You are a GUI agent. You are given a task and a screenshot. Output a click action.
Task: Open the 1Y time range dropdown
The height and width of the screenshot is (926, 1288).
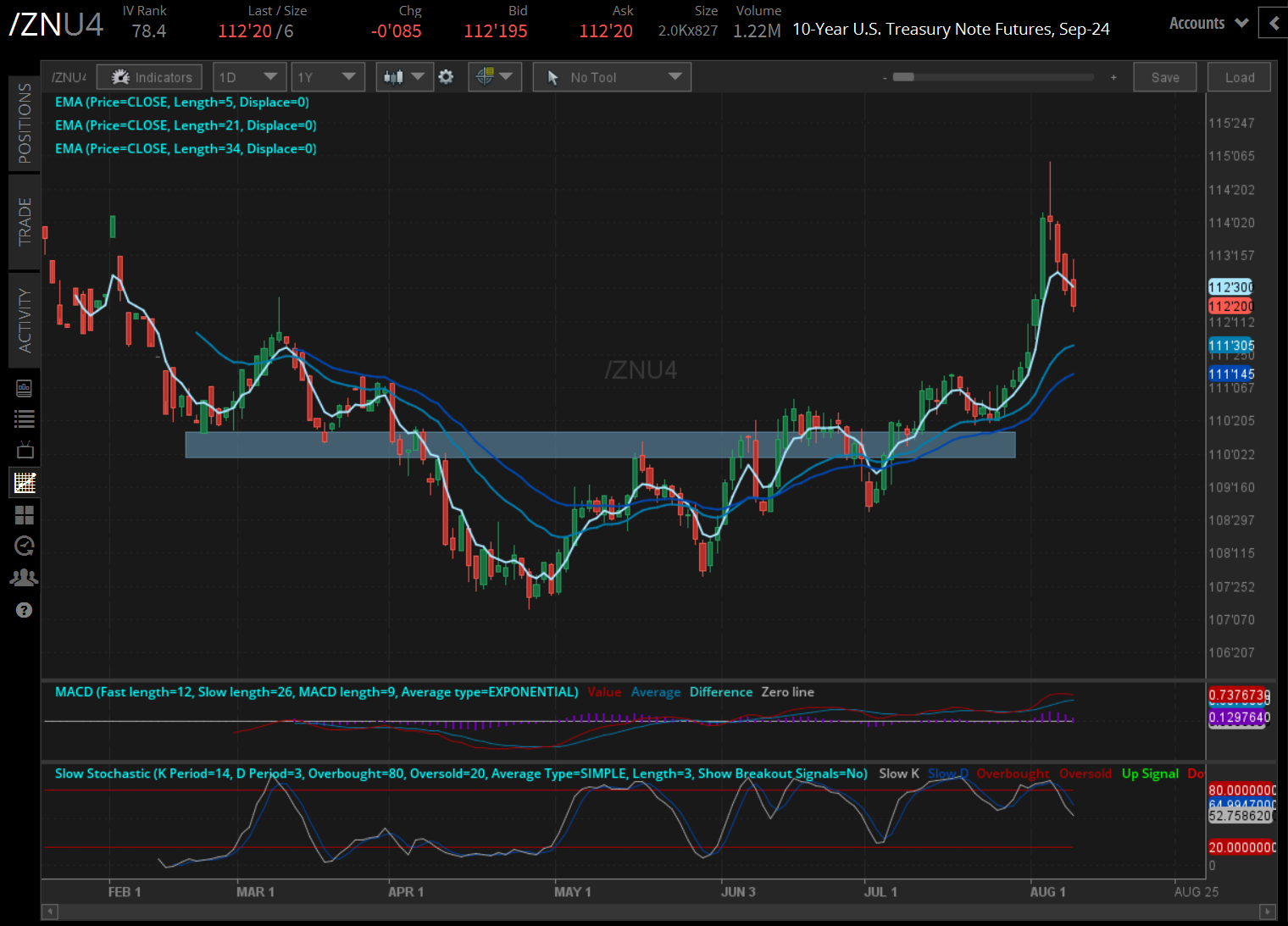coord(327,77)
